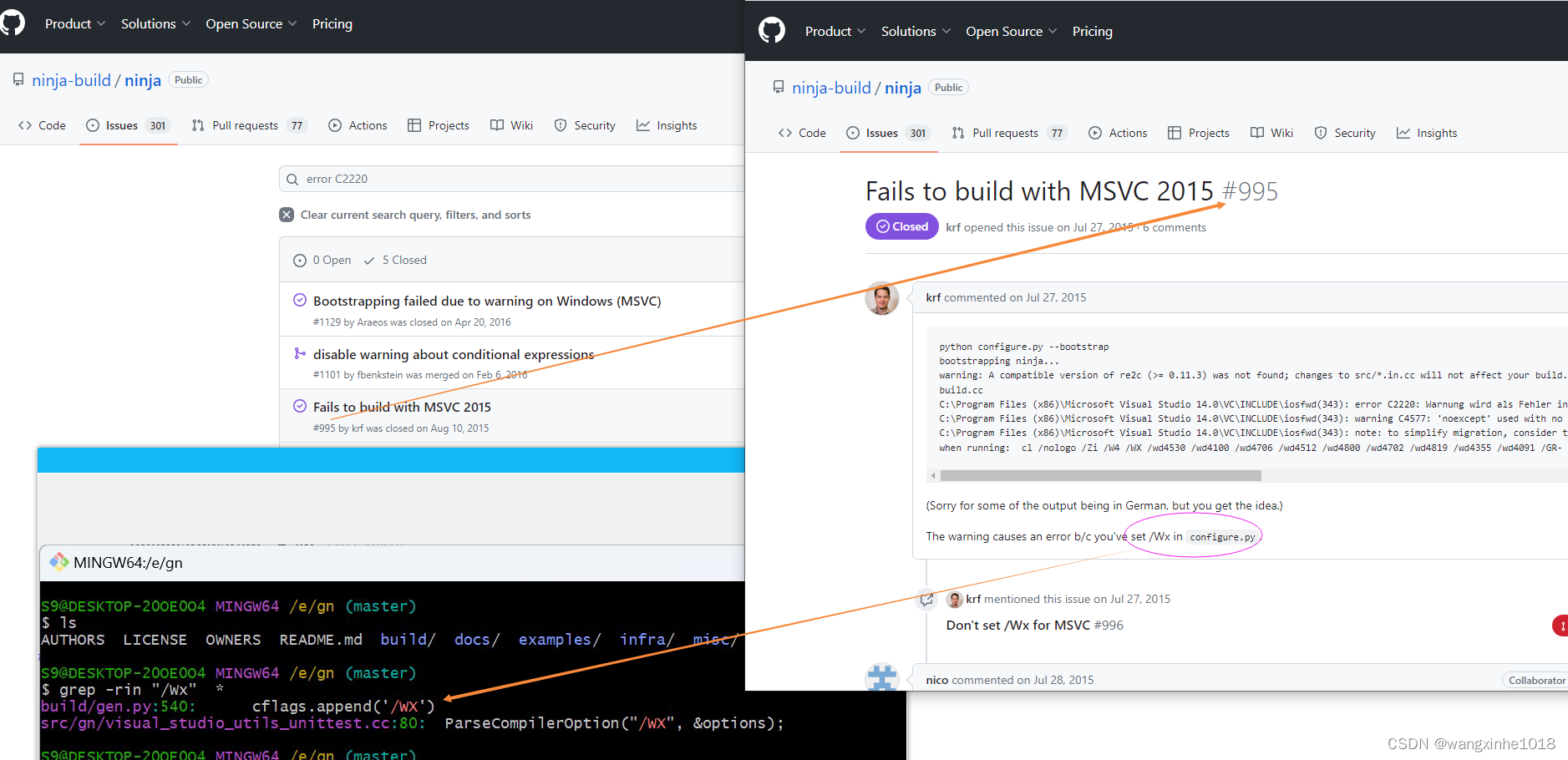Screen dimensions: 1568x760
Task: Open Solutions dropdown in right window
Action: 916,31
